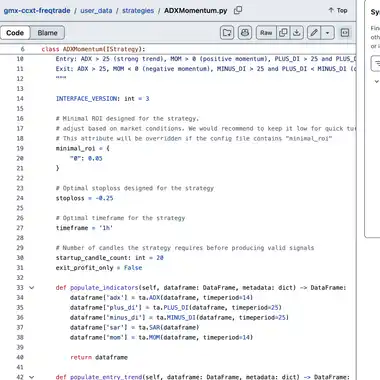Viewport: 380px width, 380px height.
Task: Click minimal_roi variable on line 19
Action: tap(75, 148)
